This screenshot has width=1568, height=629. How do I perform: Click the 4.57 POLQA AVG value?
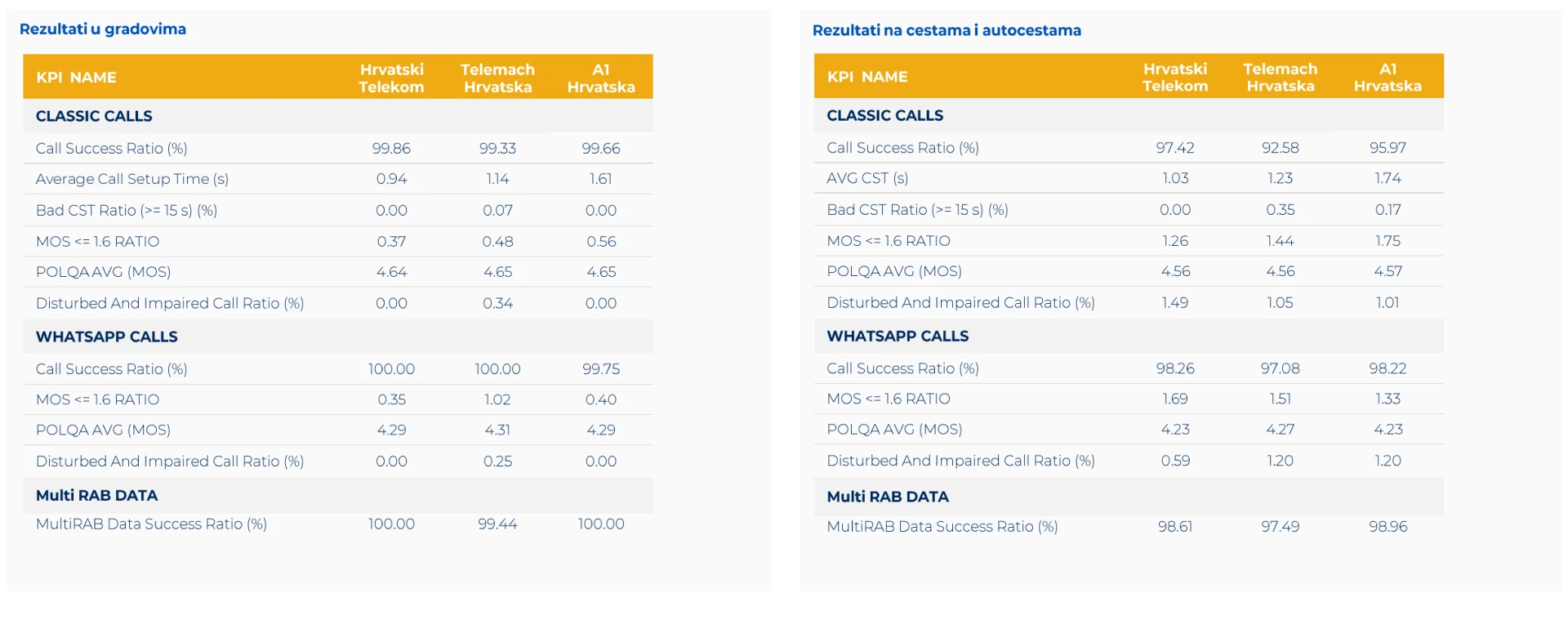click(x=1388, y=271)
